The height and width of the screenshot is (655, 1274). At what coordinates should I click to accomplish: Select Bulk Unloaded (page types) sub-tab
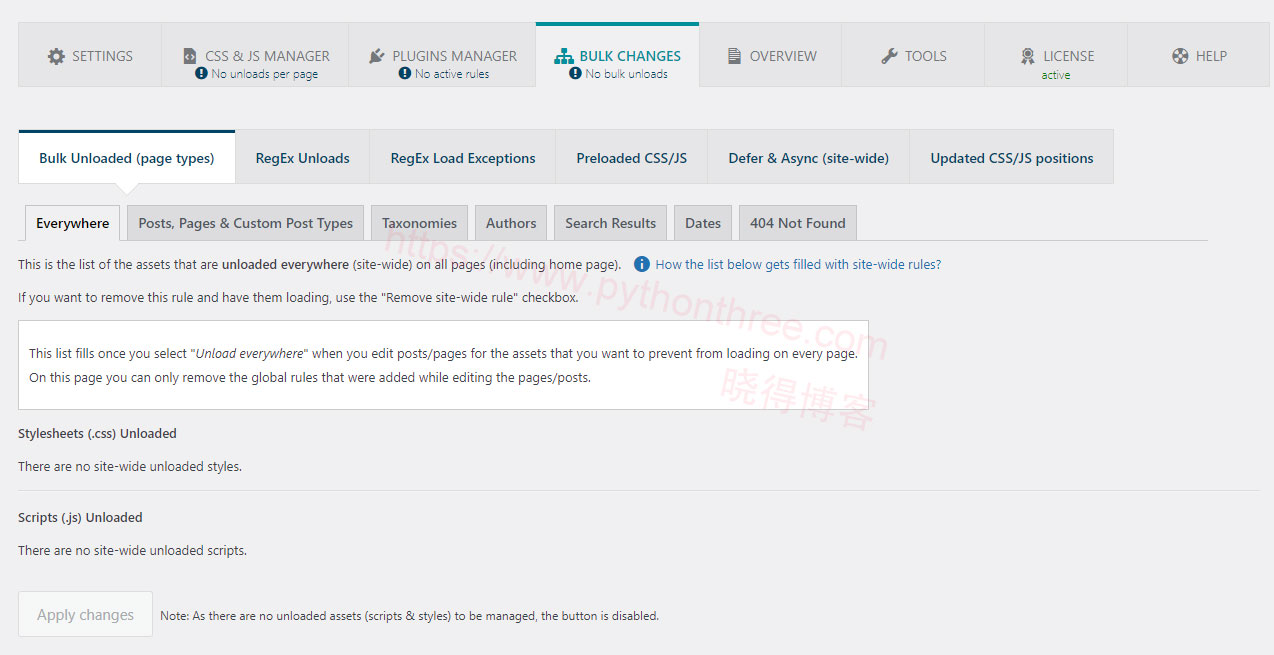point(127,158)
